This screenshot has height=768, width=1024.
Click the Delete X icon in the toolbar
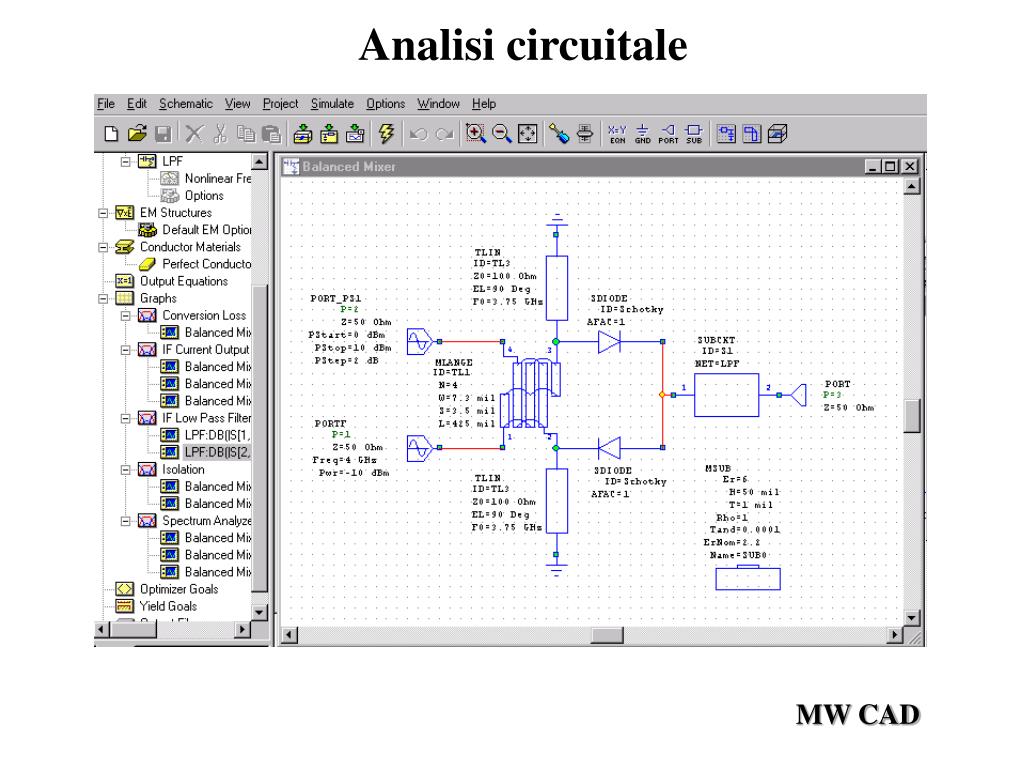tap(193, 134)
